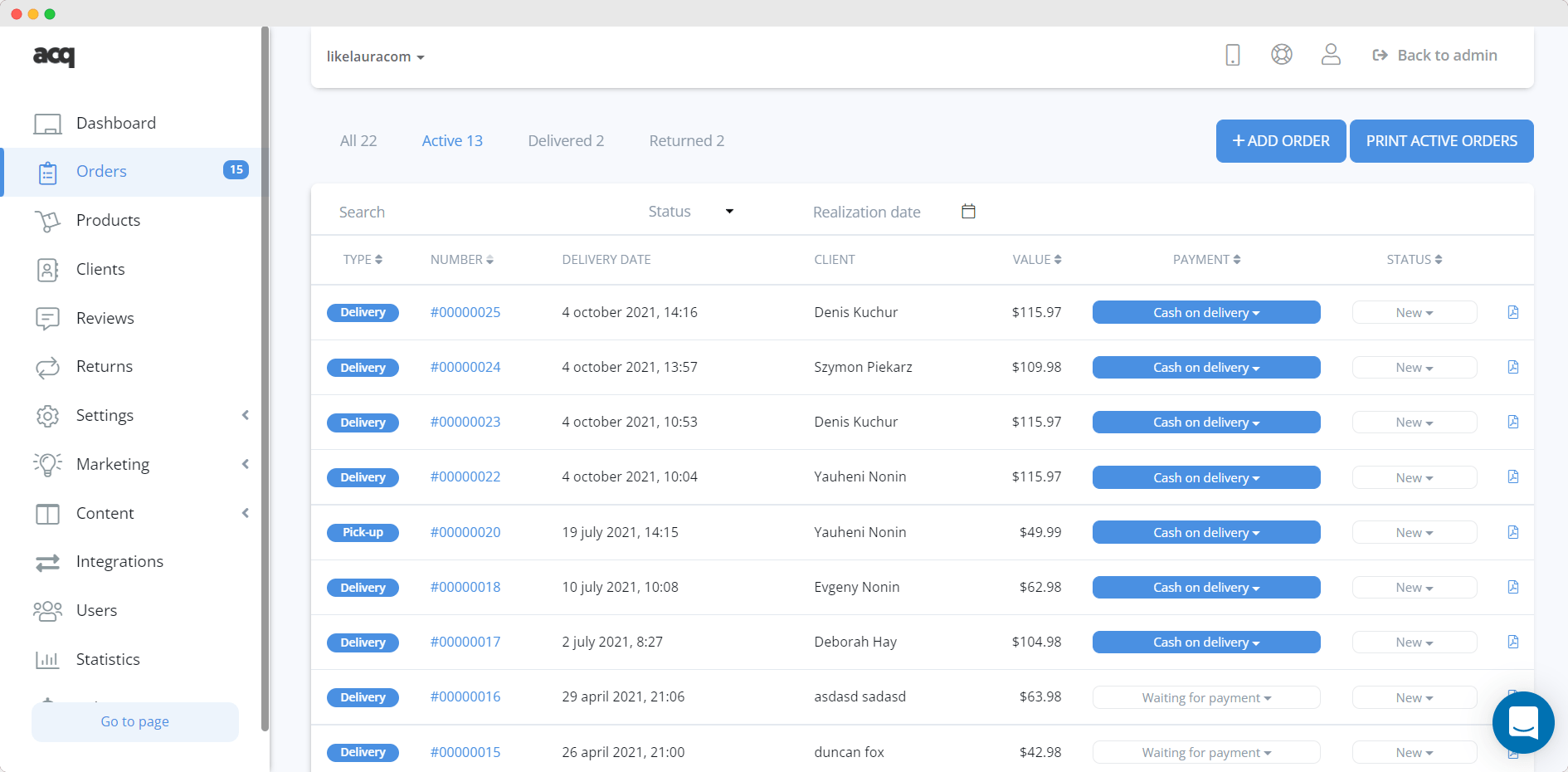The height and width of the screenshot is (772, 1568).
Task: Click the Reviews speech bubble icon
Action: click(x=47, y=319)
